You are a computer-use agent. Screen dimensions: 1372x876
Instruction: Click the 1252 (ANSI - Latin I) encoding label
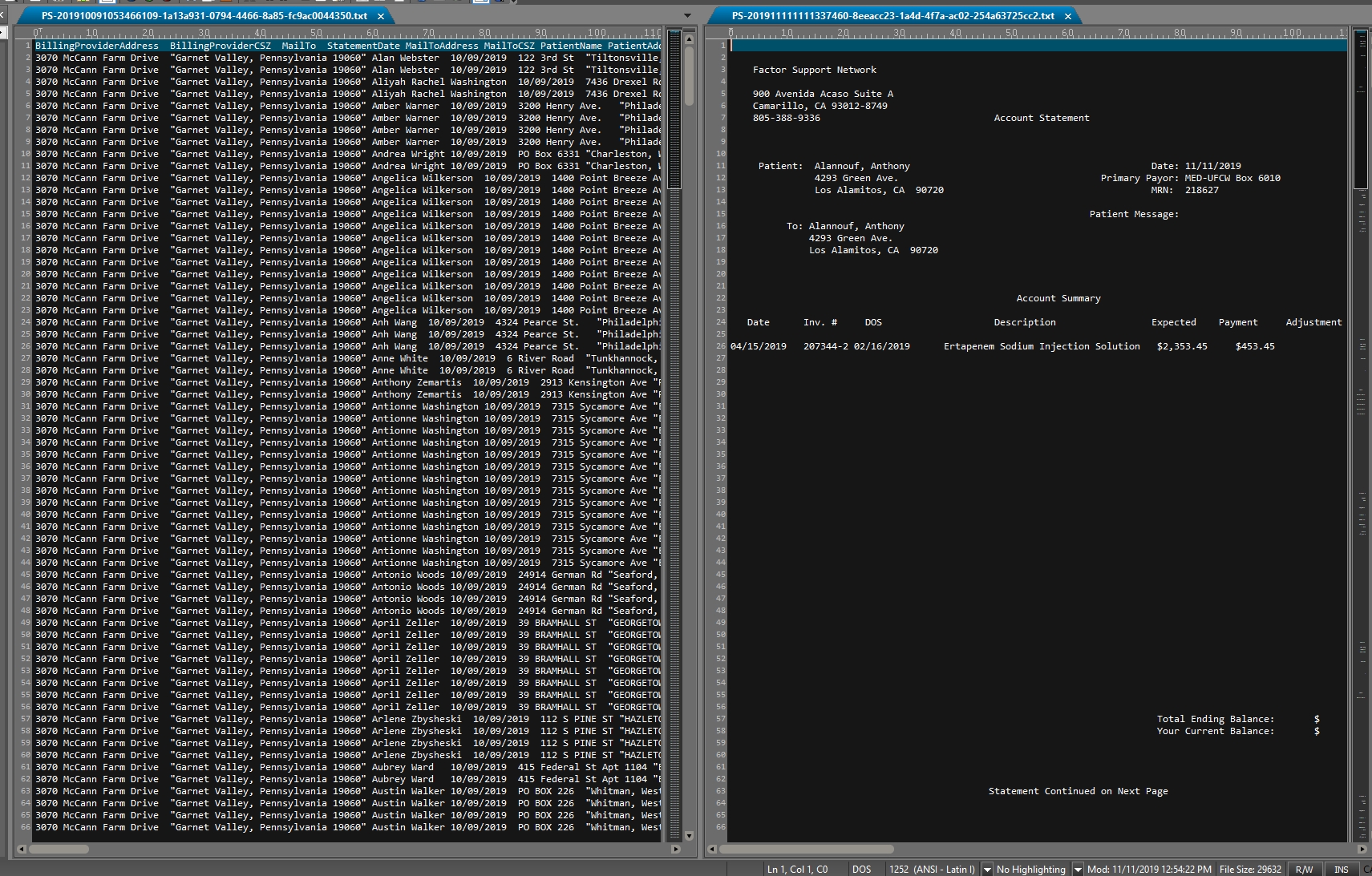932,869
